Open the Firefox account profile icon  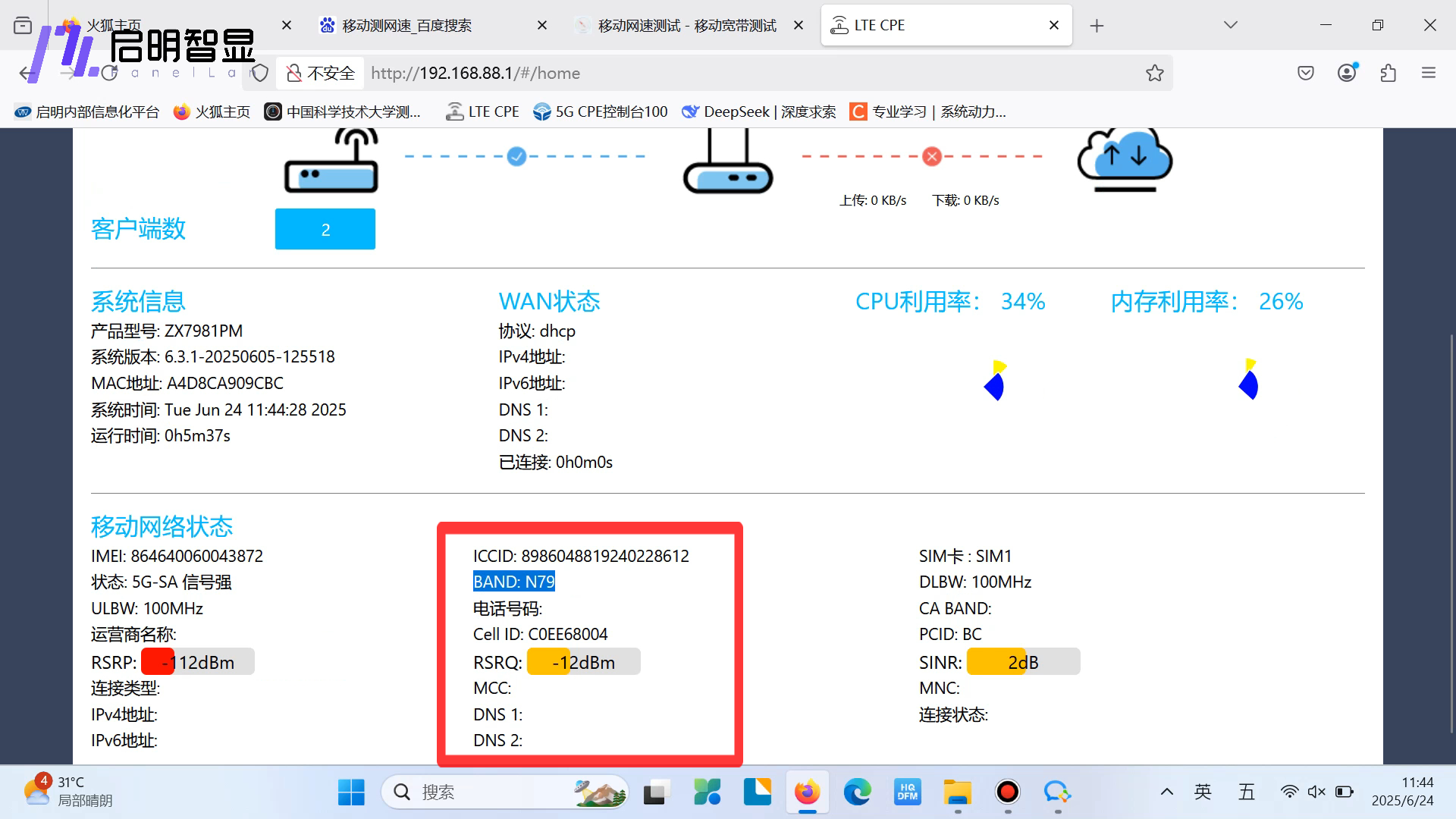pos(1347,73)
